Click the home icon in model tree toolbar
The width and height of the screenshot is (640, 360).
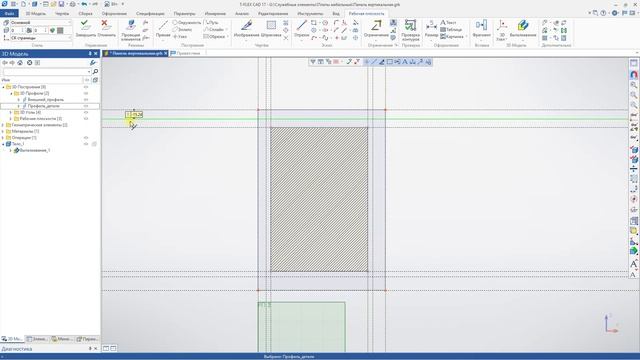point(20,62)
